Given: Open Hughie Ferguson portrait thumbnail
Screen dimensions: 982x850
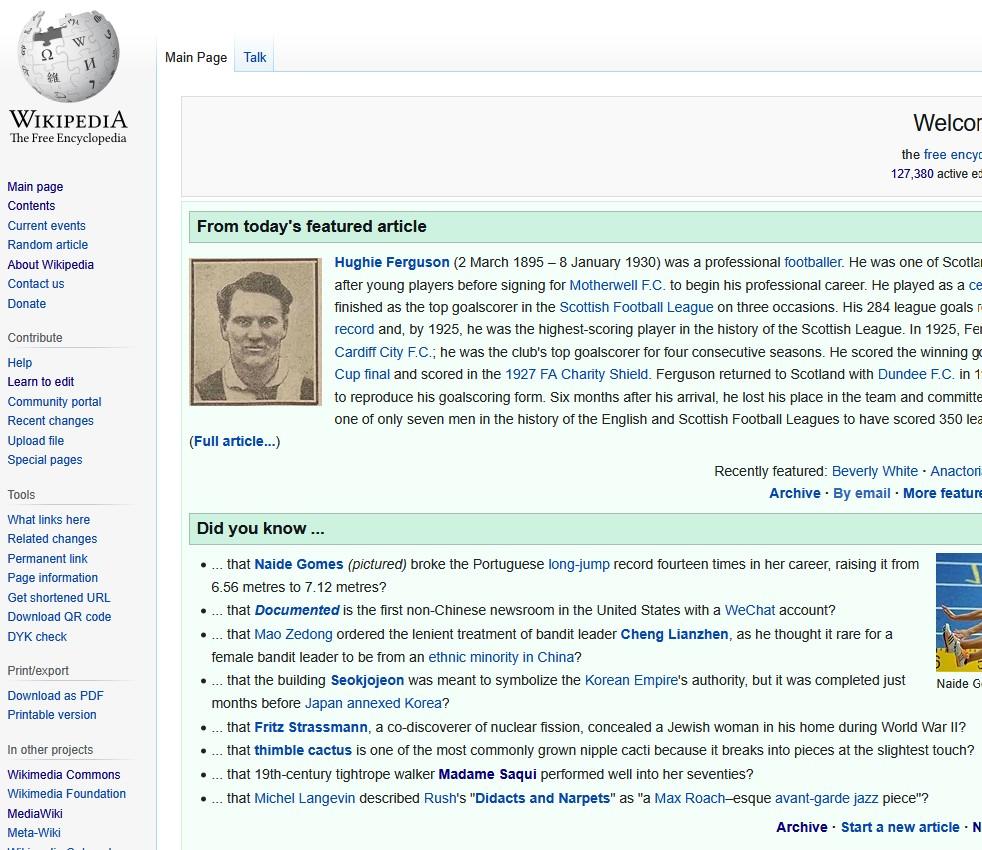Looking at the screenshot, I should click(256, 331).
